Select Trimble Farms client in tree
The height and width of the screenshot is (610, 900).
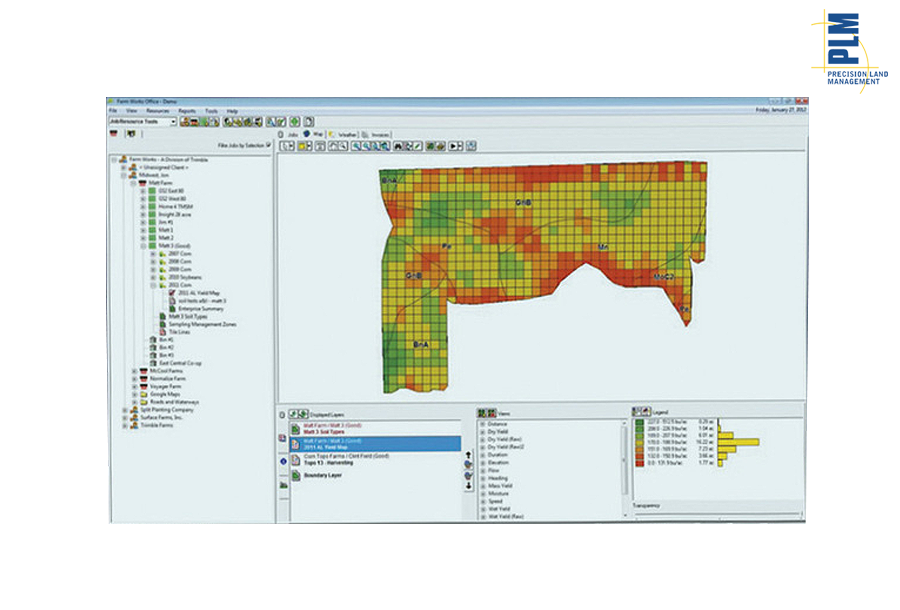click(x=156, y=426)
